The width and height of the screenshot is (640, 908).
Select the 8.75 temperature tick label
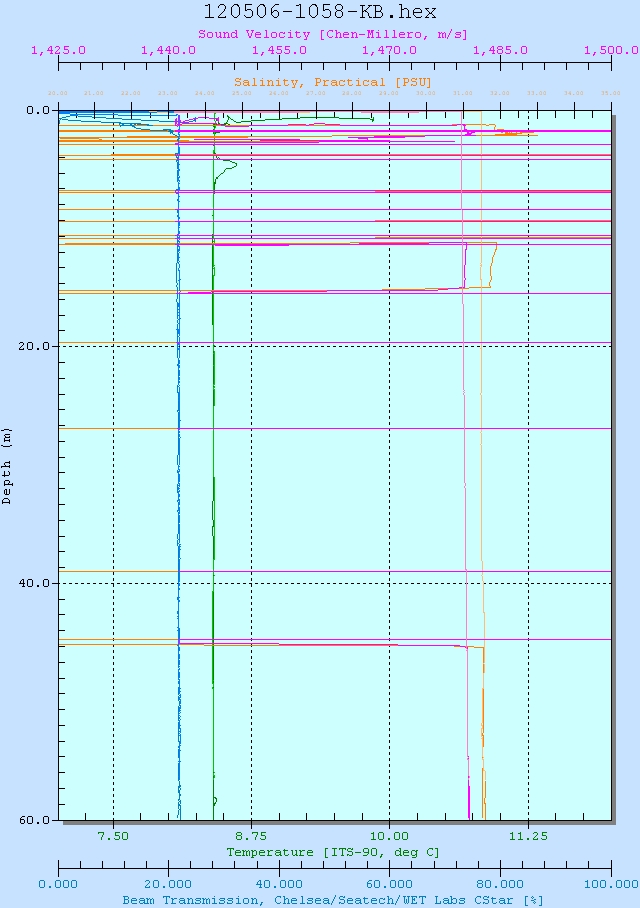[251, 836]
